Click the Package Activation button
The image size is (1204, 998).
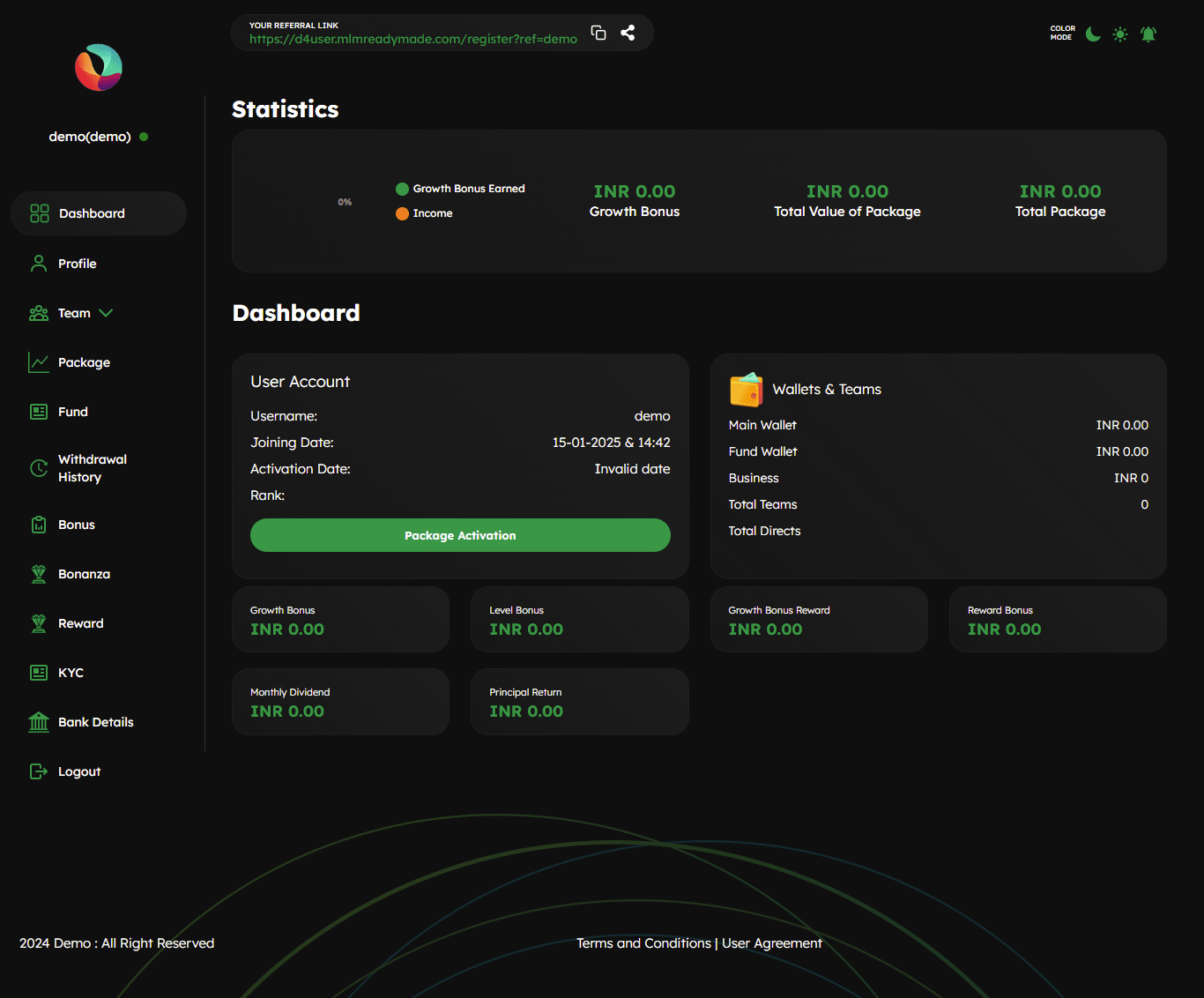(460, 535)
